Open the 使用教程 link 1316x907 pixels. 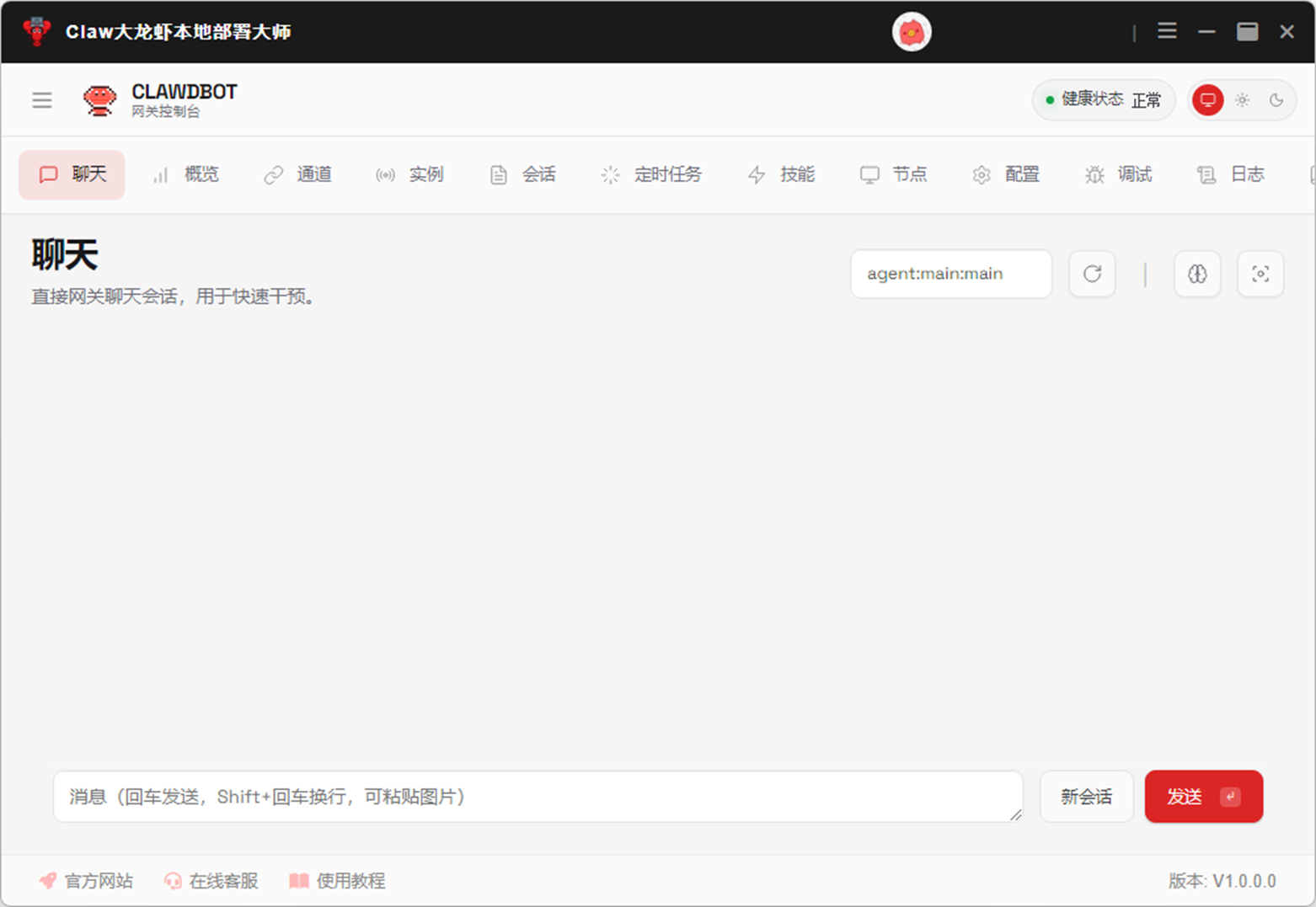pos(337,881)
